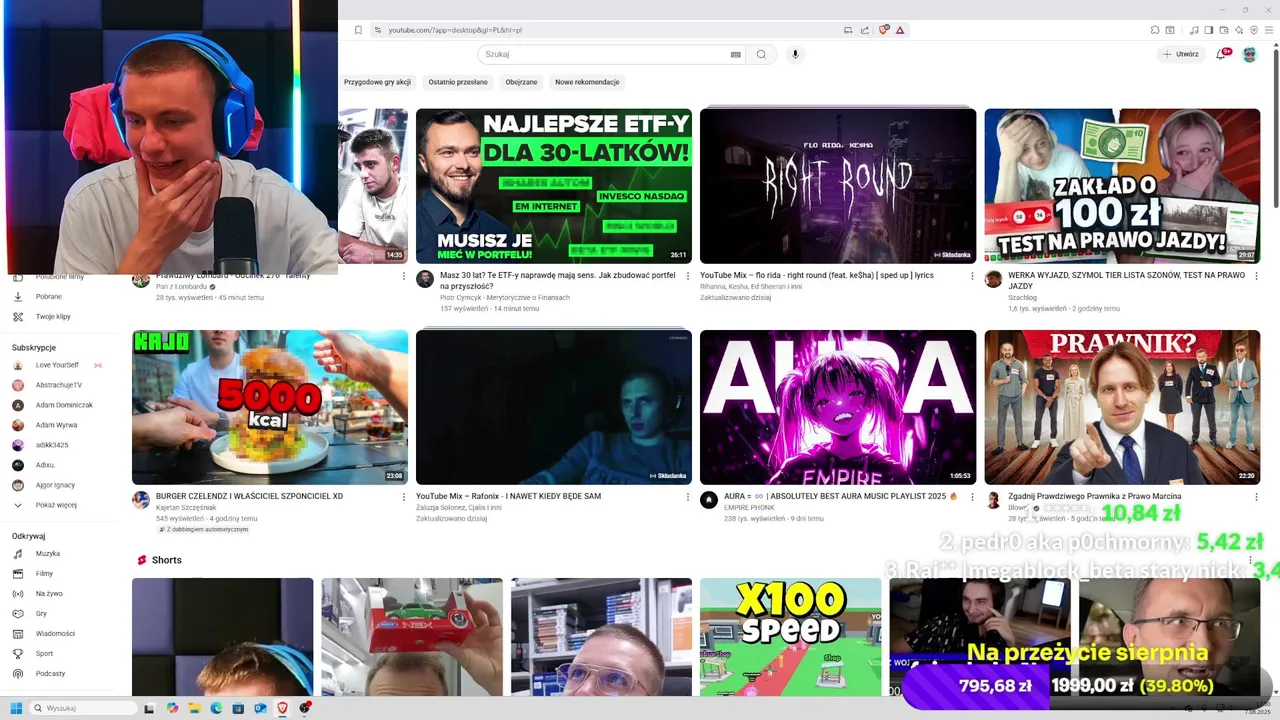Open File Explorer from taskbar
Image resolution: width=1280 pixels, height=720 pixels.
[x=194, y=708]
